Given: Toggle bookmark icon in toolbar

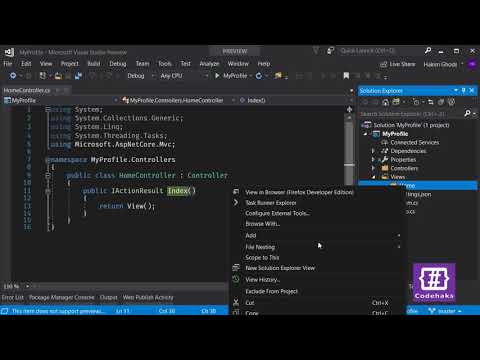Looking at the screenshot, I should [346, 76].
